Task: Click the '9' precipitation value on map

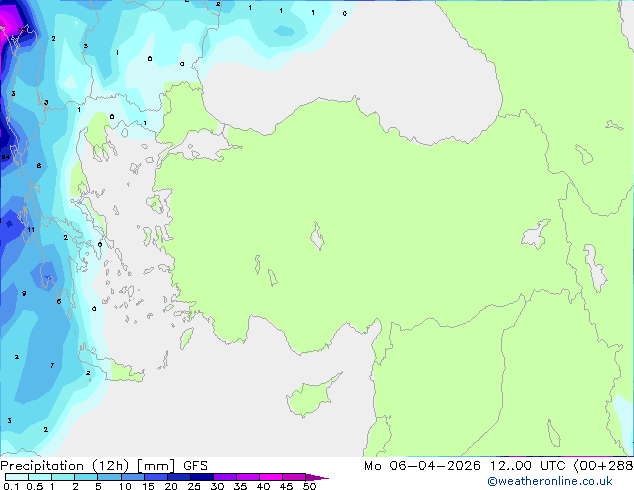Action: (x=24, y=294)
